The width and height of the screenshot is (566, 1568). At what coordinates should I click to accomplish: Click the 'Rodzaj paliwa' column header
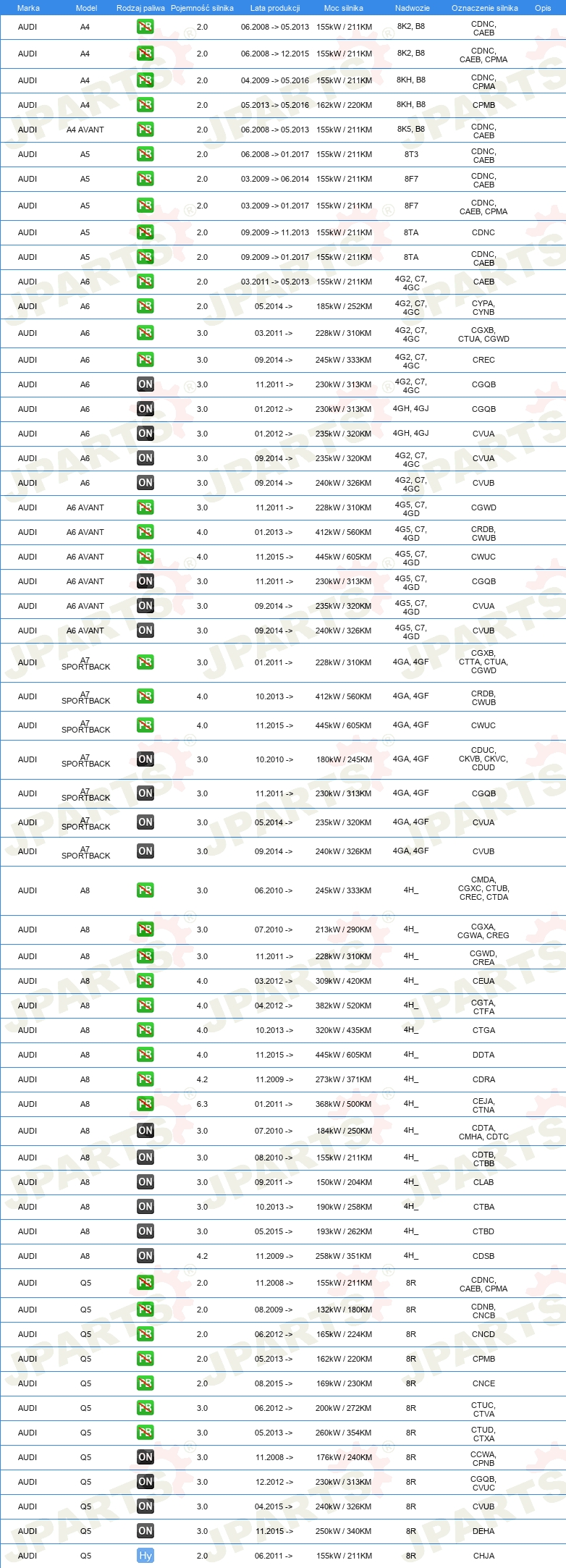140,8
